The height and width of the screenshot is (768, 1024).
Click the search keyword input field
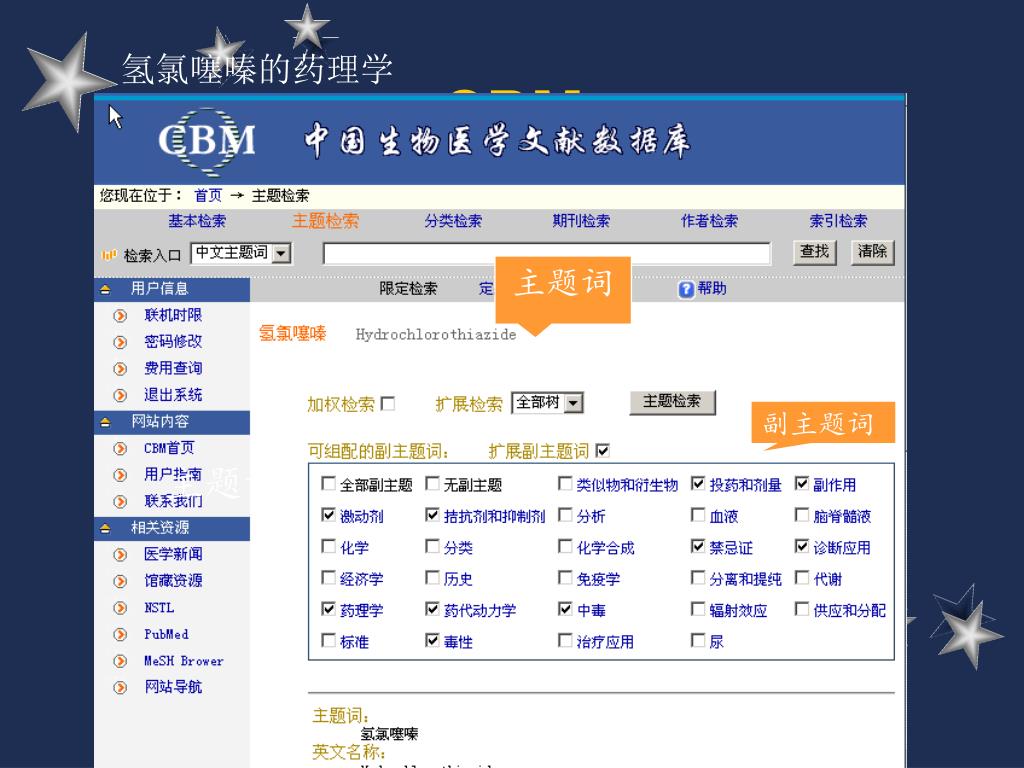pyautogui.click(x=547, y=253)
